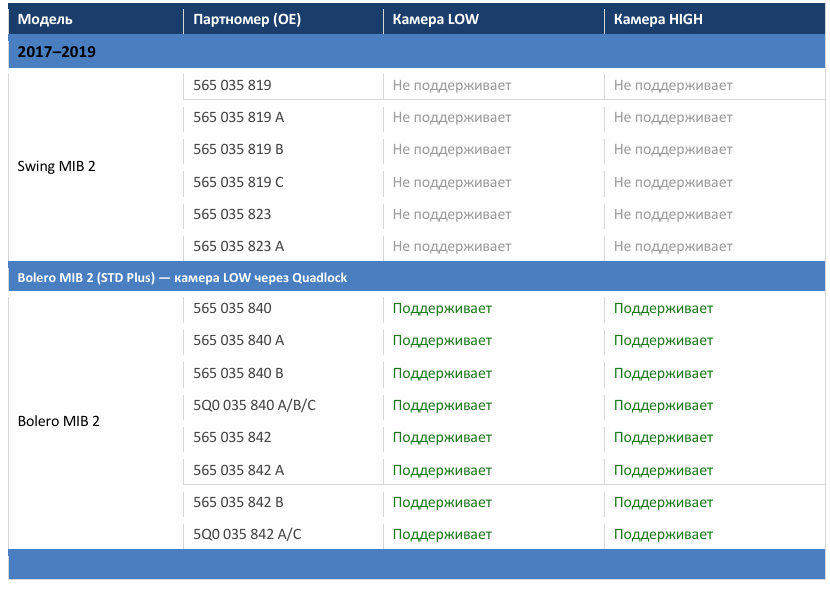This screenshot has width=830, height=590.
Task: Select part number '565 035 840 A'
Action: pos(238,340)
